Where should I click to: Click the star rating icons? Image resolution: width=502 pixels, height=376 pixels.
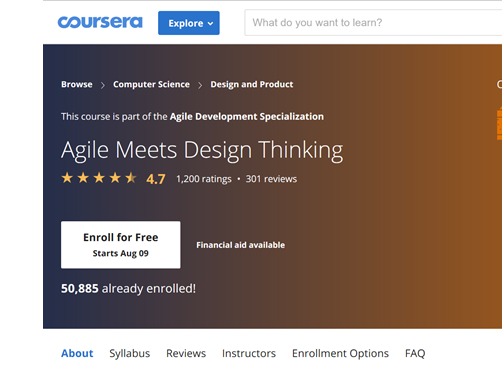point(99,178)
